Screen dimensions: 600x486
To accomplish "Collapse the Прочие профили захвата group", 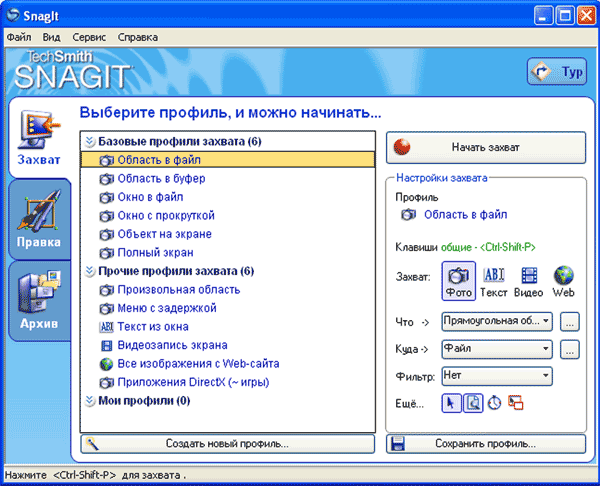I will click(x=90, y=271).
